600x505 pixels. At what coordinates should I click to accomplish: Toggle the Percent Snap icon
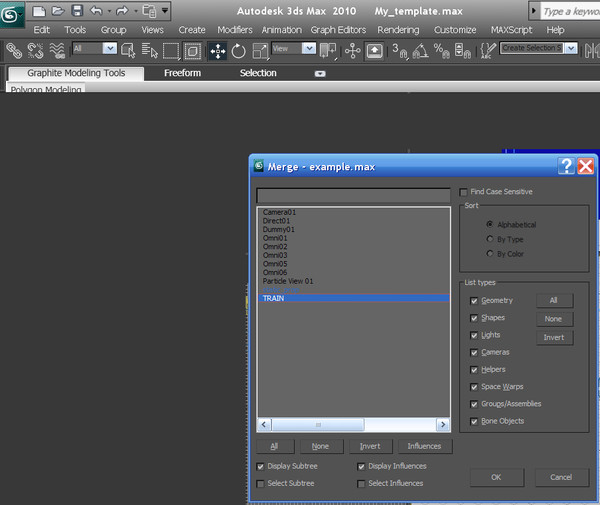tap(442, 51)
